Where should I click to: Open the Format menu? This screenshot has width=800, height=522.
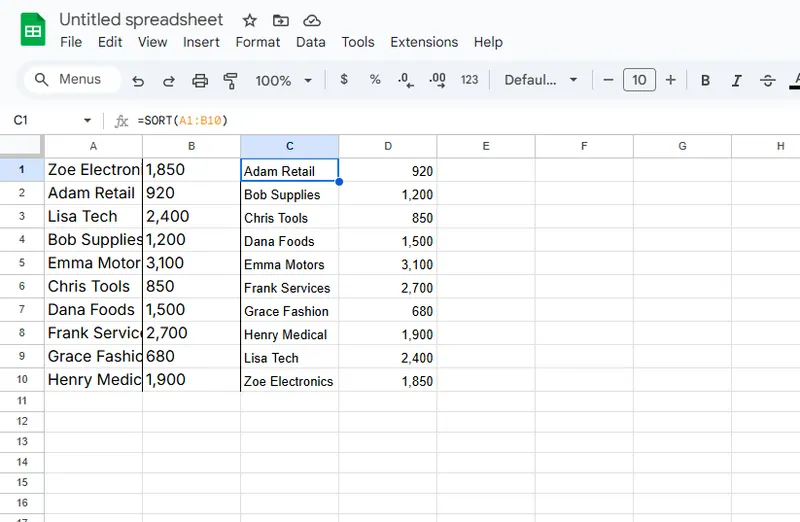tap(257, 42)
